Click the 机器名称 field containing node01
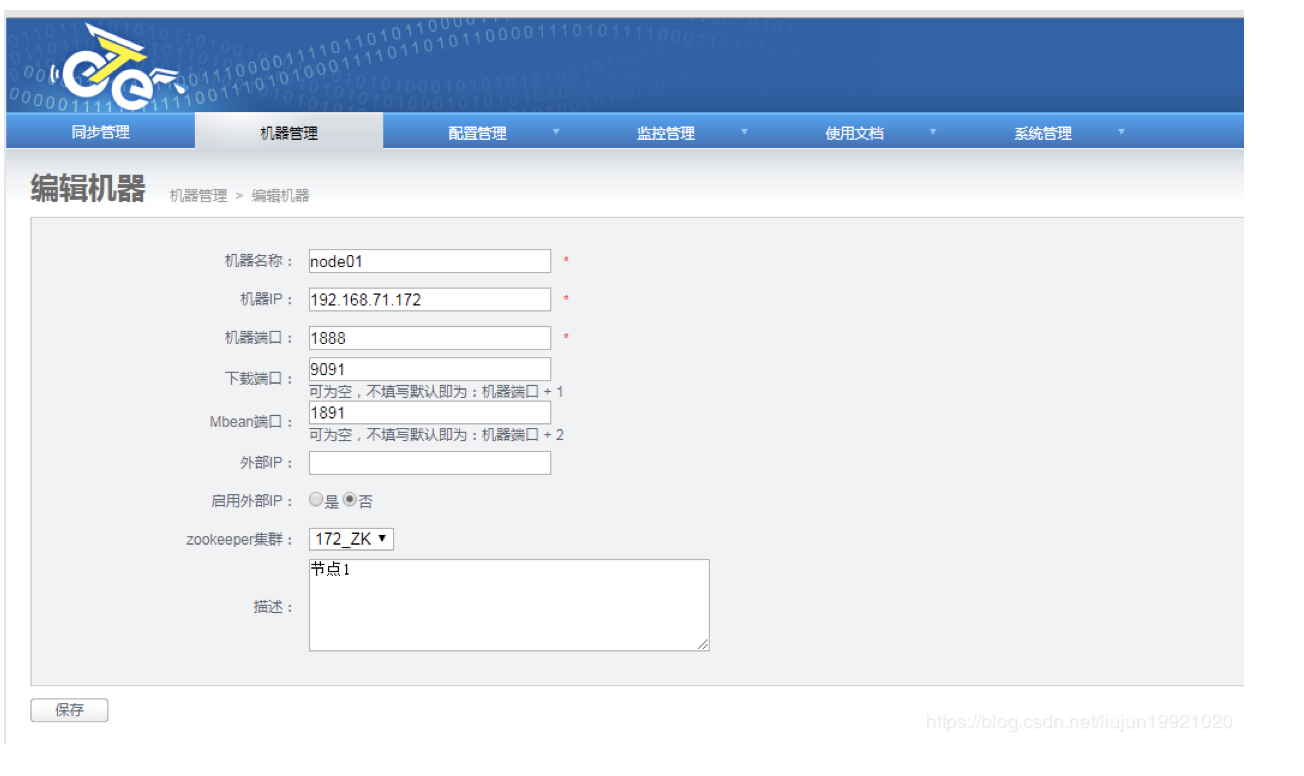The width and height of the screenshot is (1304, 776). coord(430,260)
